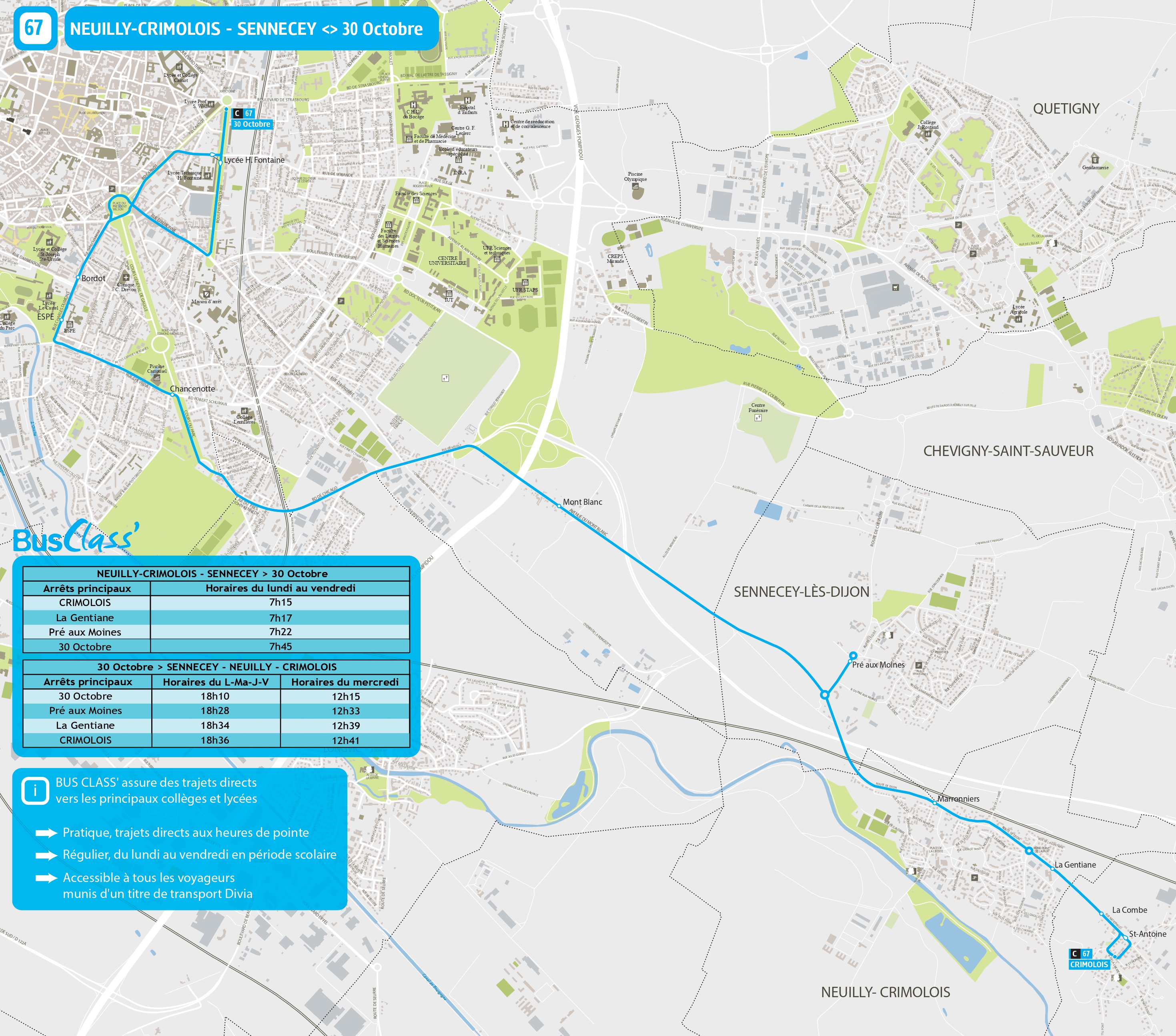Click the 30 Octobre terminus marker

227,109
